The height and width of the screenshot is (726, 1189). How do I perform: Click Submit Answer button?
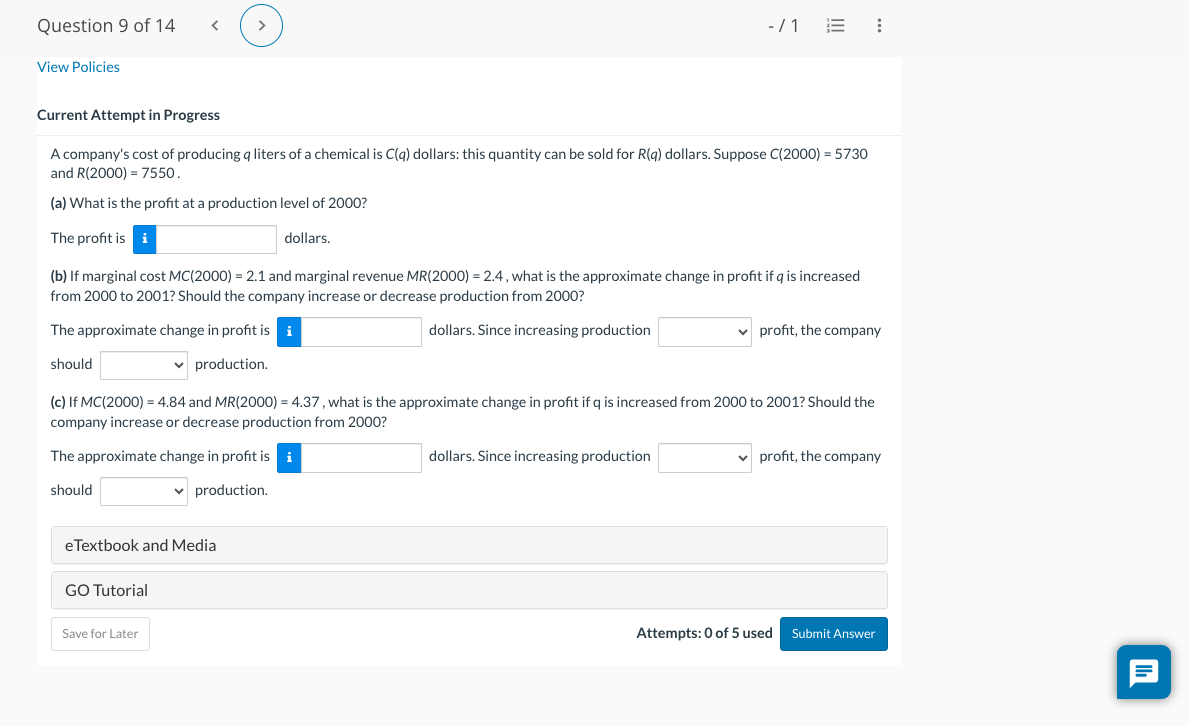click(833, 633)
